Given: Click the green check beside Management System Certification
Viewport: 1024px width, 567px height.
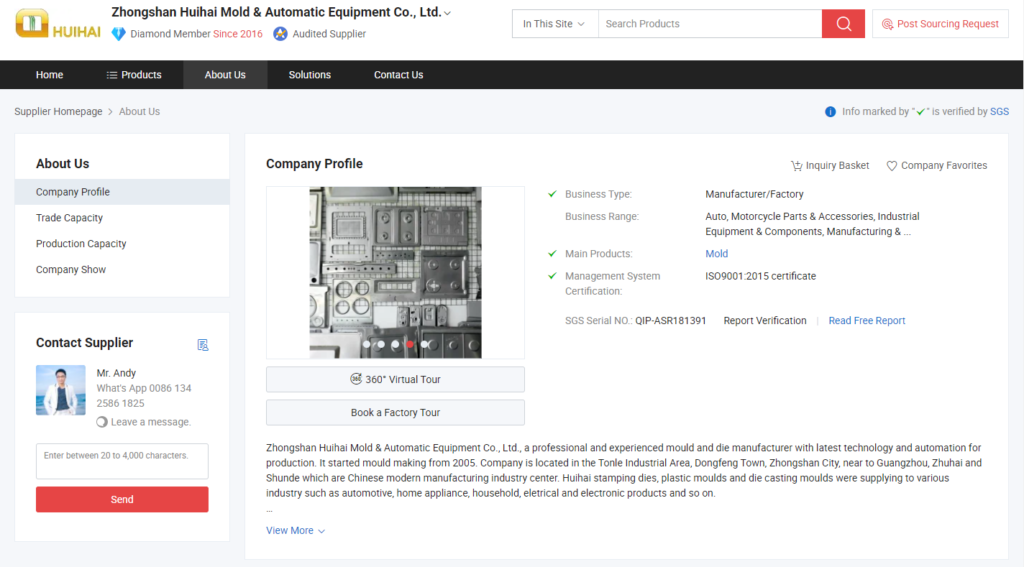Looking at the screenshot, I should pyautogui.click(x=552, y=276).
